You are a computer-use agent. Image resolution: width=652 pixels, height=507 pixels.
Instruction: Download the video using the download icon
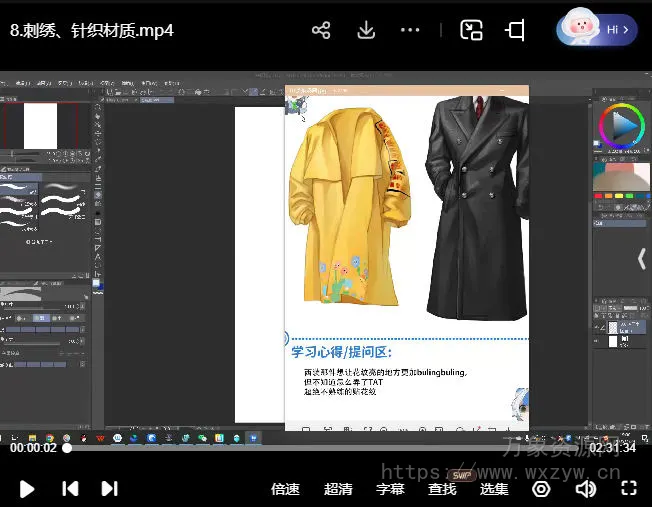coord(366,30)
